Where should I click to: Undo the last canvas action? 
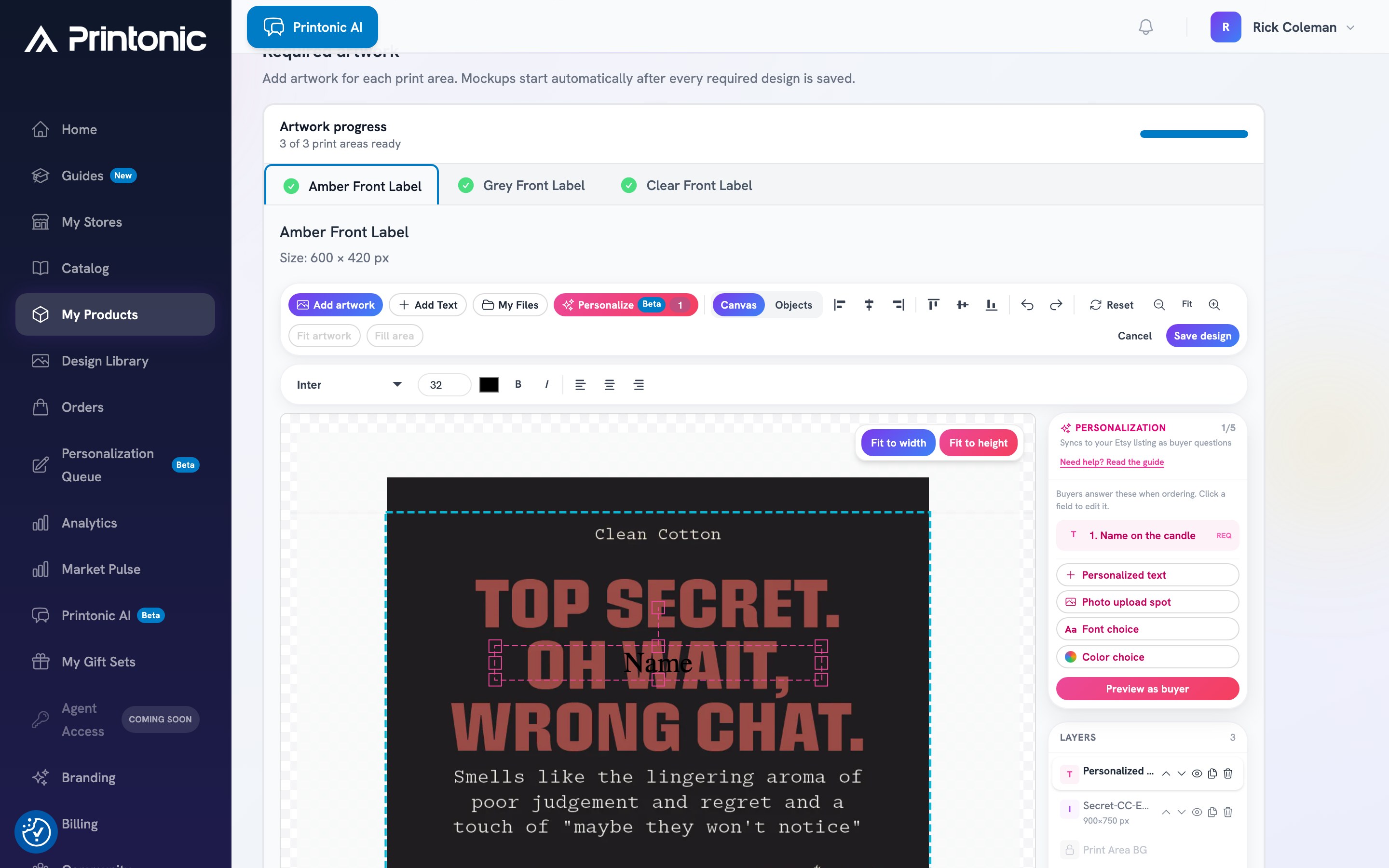pos(1027,305)
